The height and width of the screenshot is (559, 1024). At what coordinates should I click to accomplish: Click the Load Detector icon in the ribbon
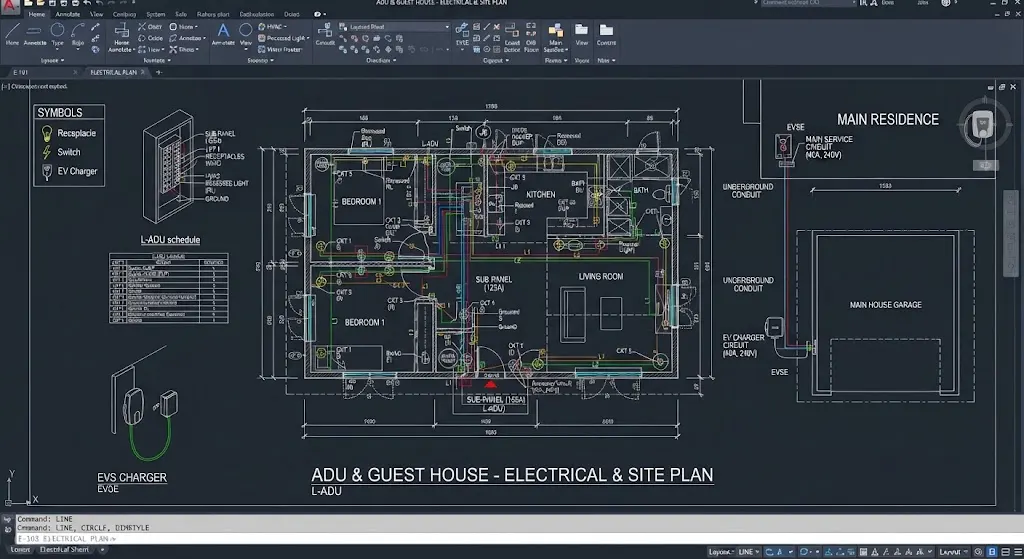point(512,30)
